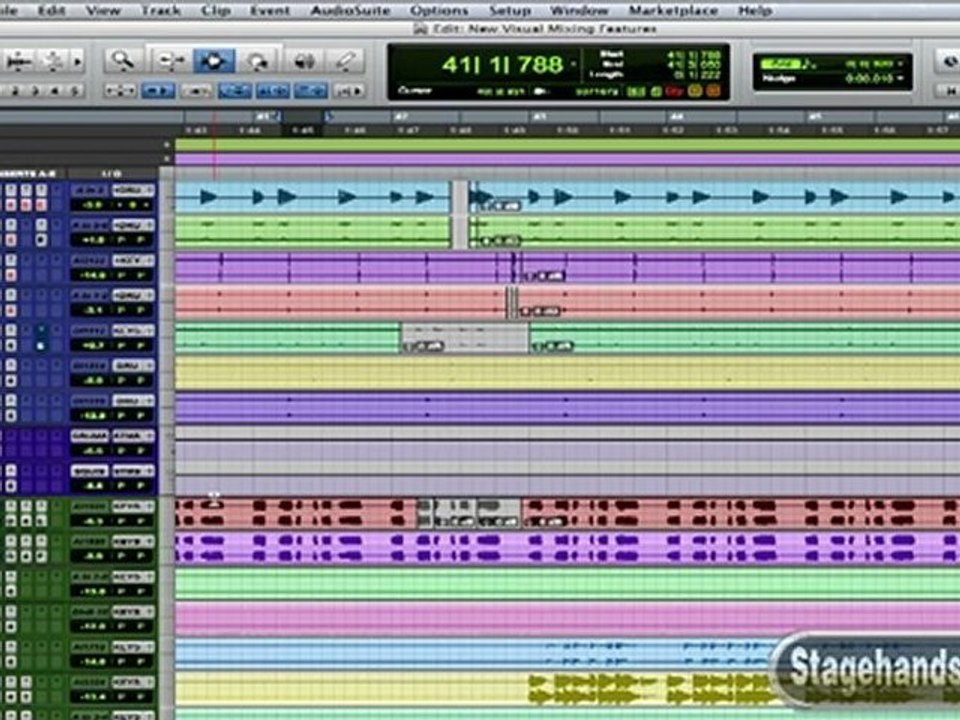
Task: Click the I/O column header
Action: (x=111, y=174)
